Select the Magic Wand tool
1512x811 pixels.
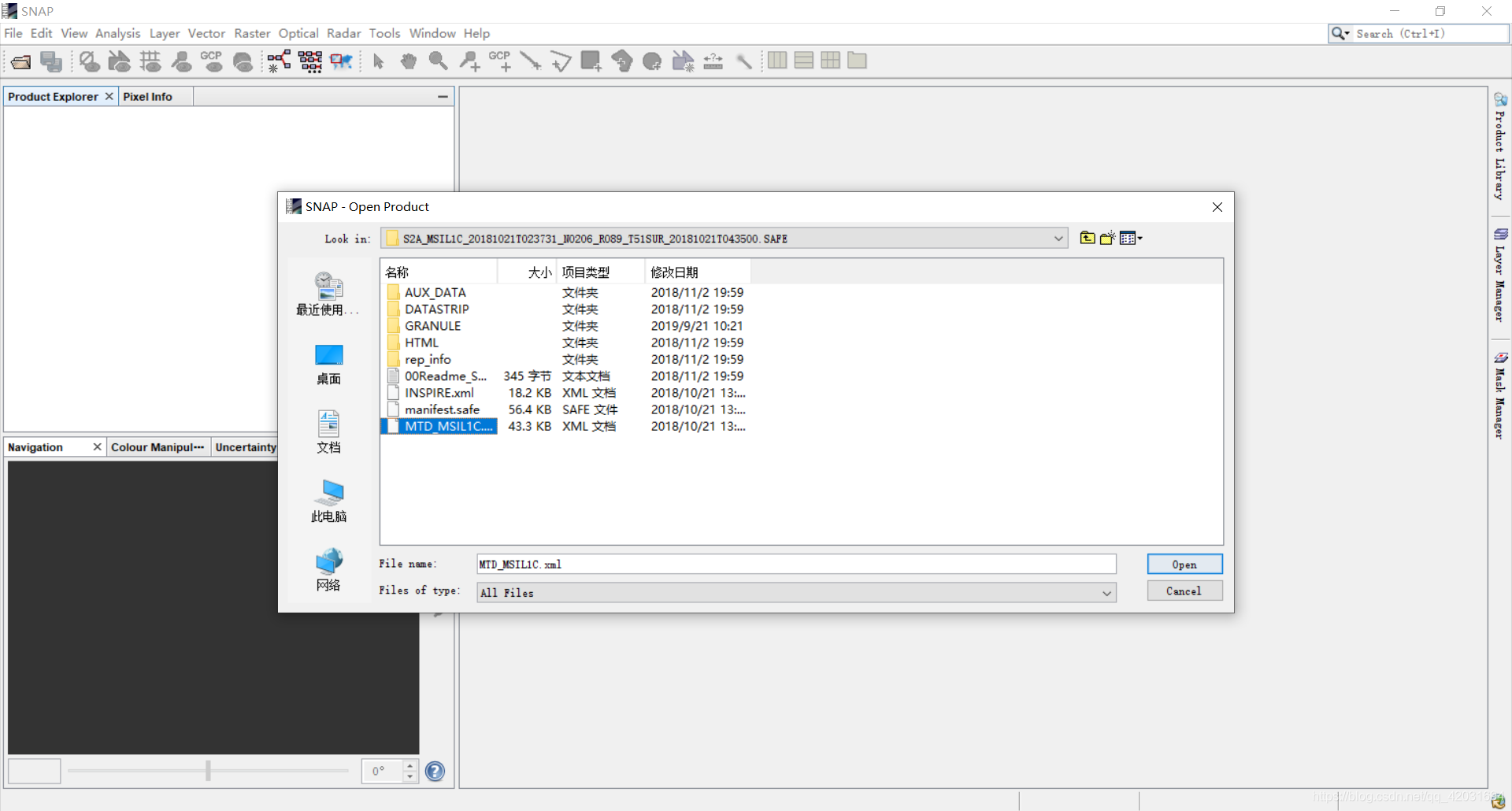[743, 61]
